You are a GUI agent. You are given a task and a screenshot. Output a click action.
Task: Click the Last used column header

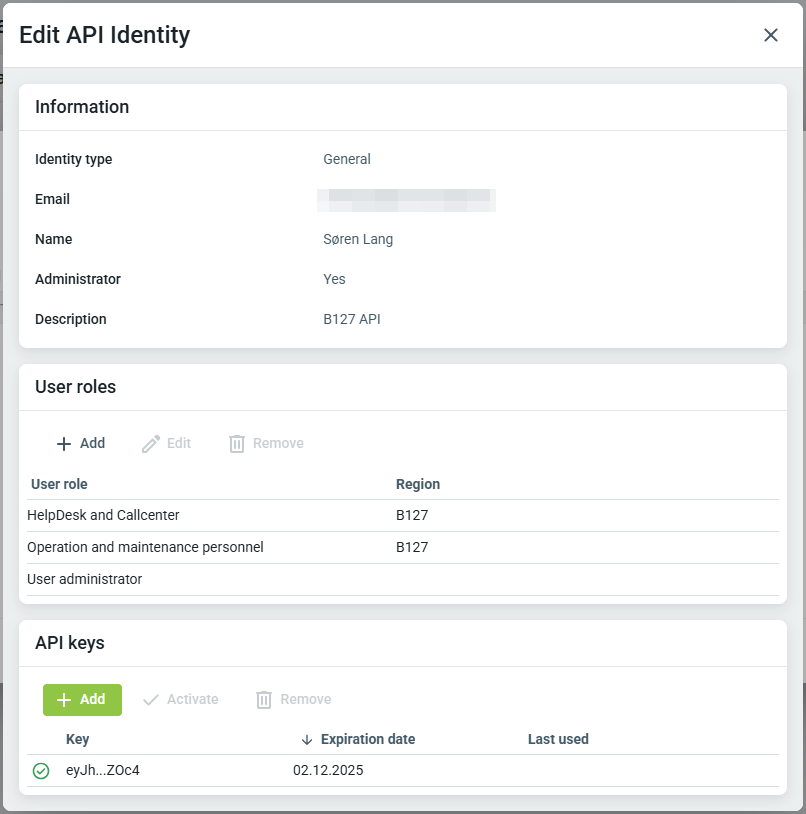(558, 740)
